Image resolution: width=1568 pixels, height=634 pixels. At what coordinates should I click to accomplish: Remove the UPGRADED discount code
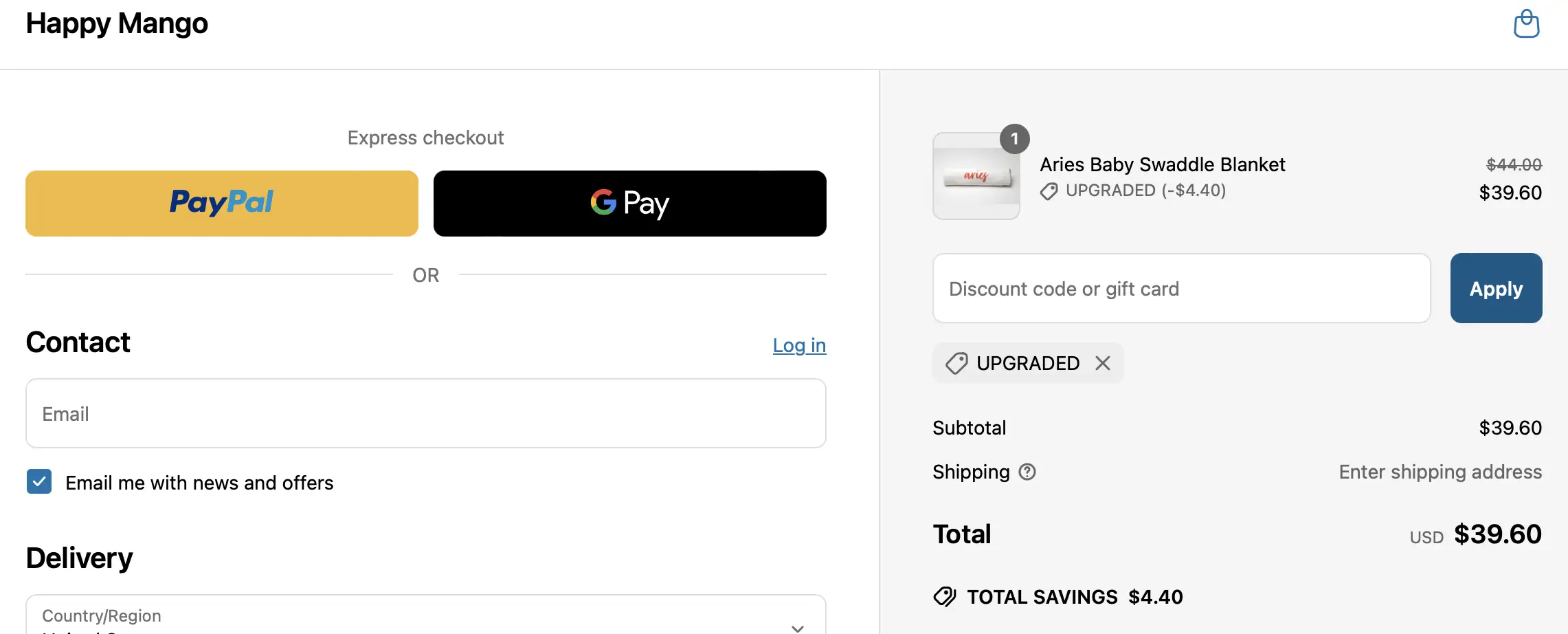pyautogui.click(x=1103, y=363)
